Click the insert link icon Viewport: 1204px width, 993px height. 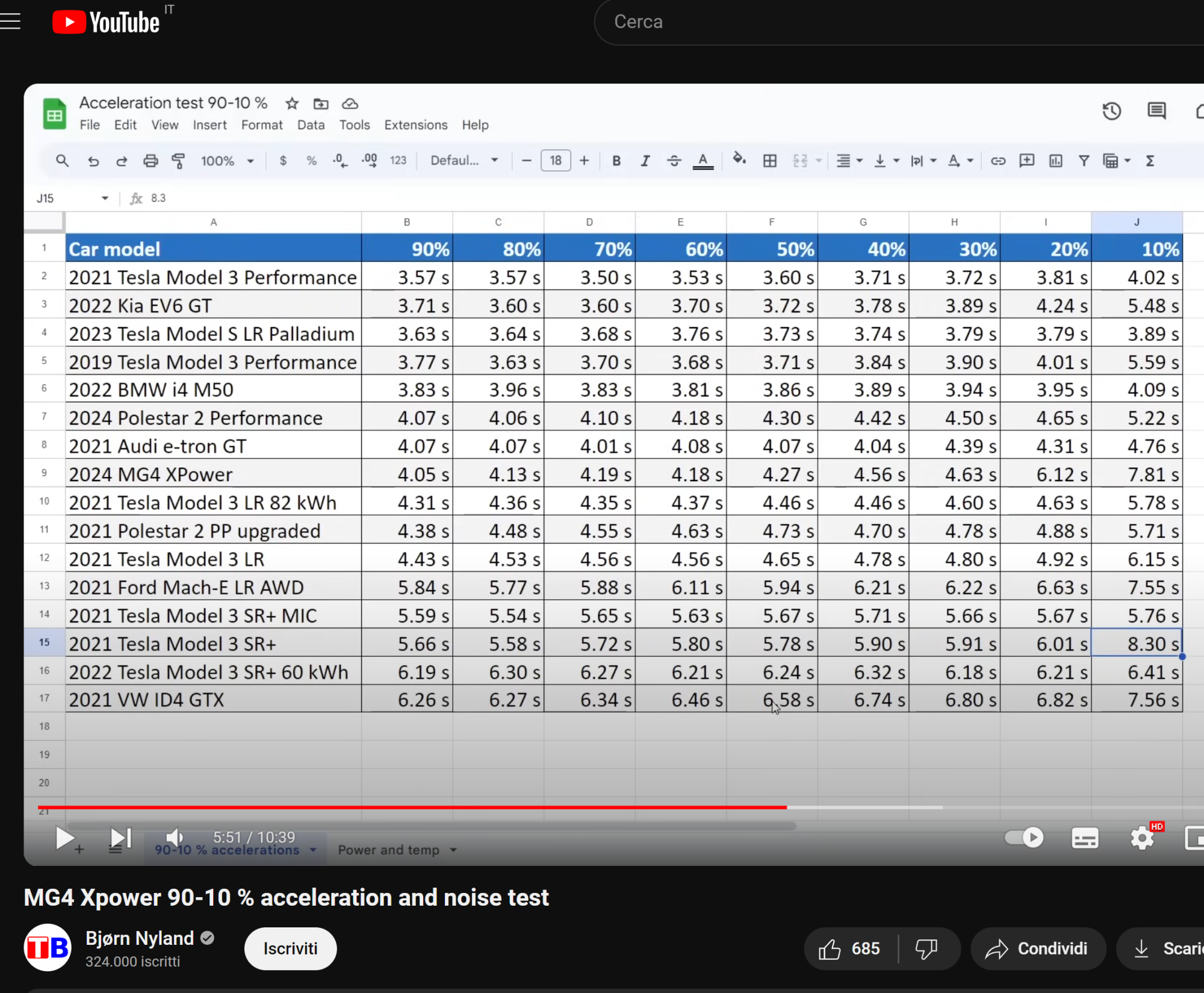(998, 161)
